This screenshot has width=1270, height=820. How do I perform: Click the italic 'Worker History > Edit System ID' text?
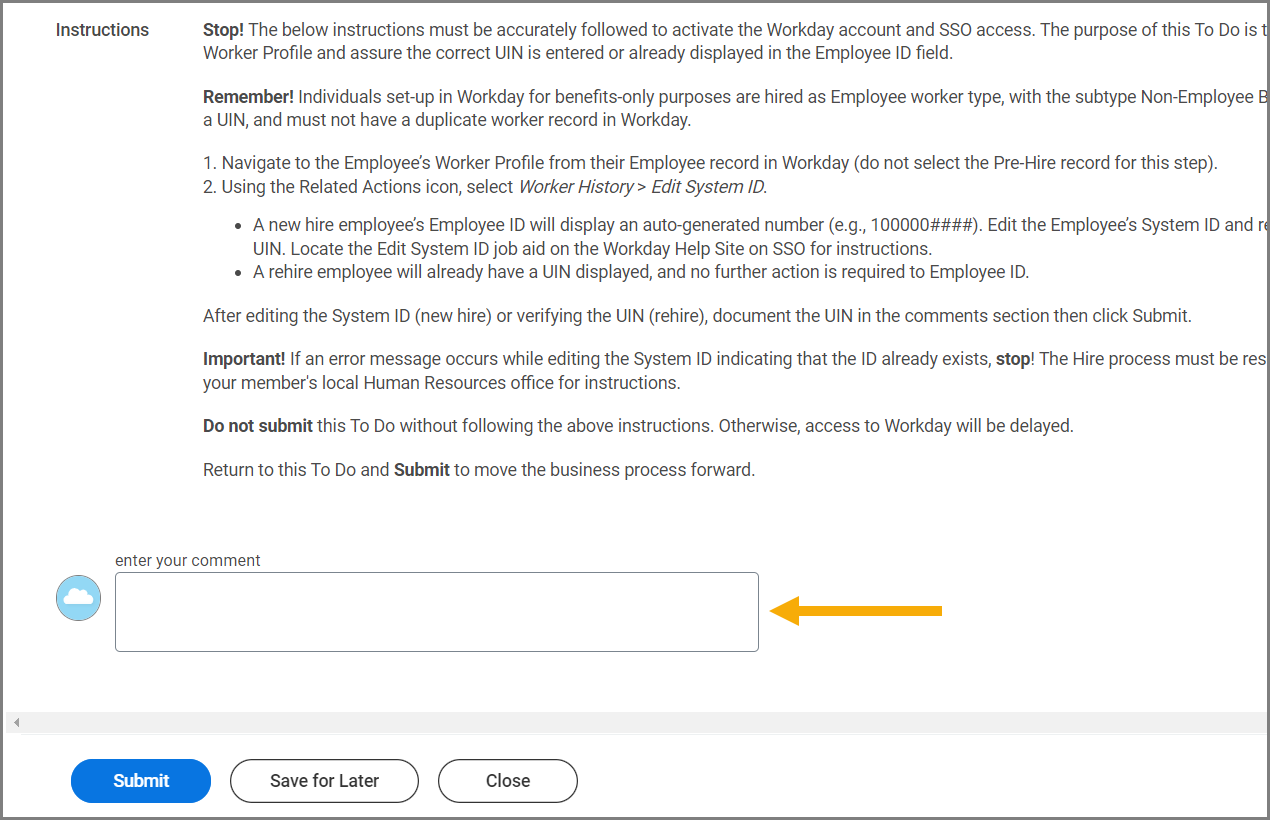coord(642,187)
